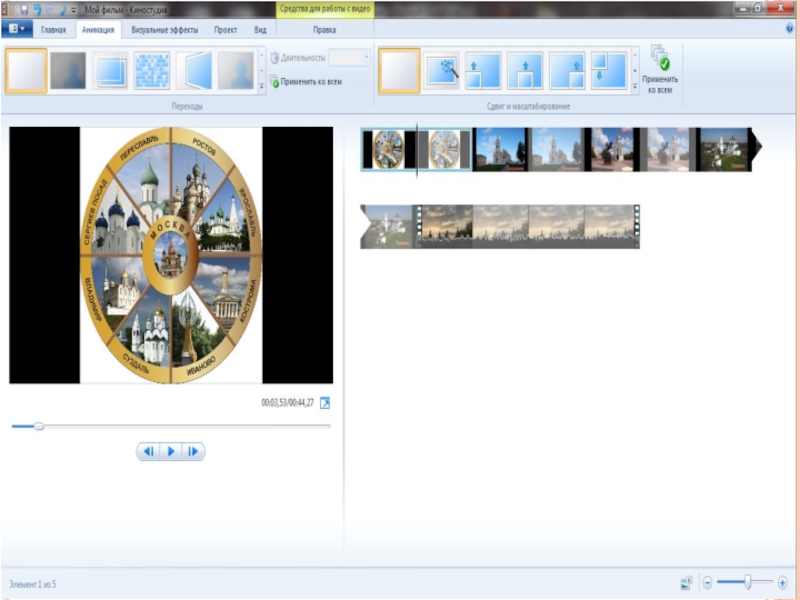The height and width of the screenshot is (600, 800).
Task: Open the Проект tab
Action: pos(226,30)
